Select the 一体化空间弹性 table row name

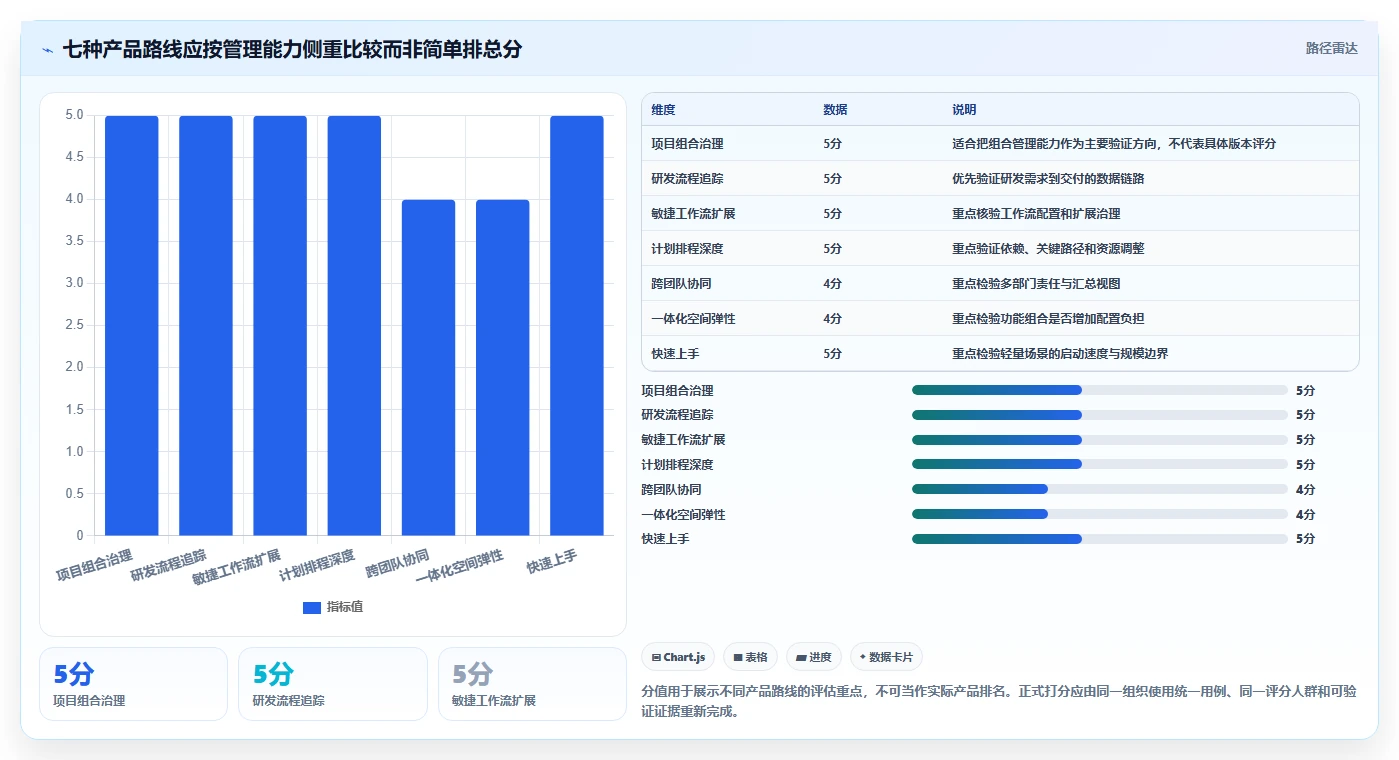click(x=693, y=319)
